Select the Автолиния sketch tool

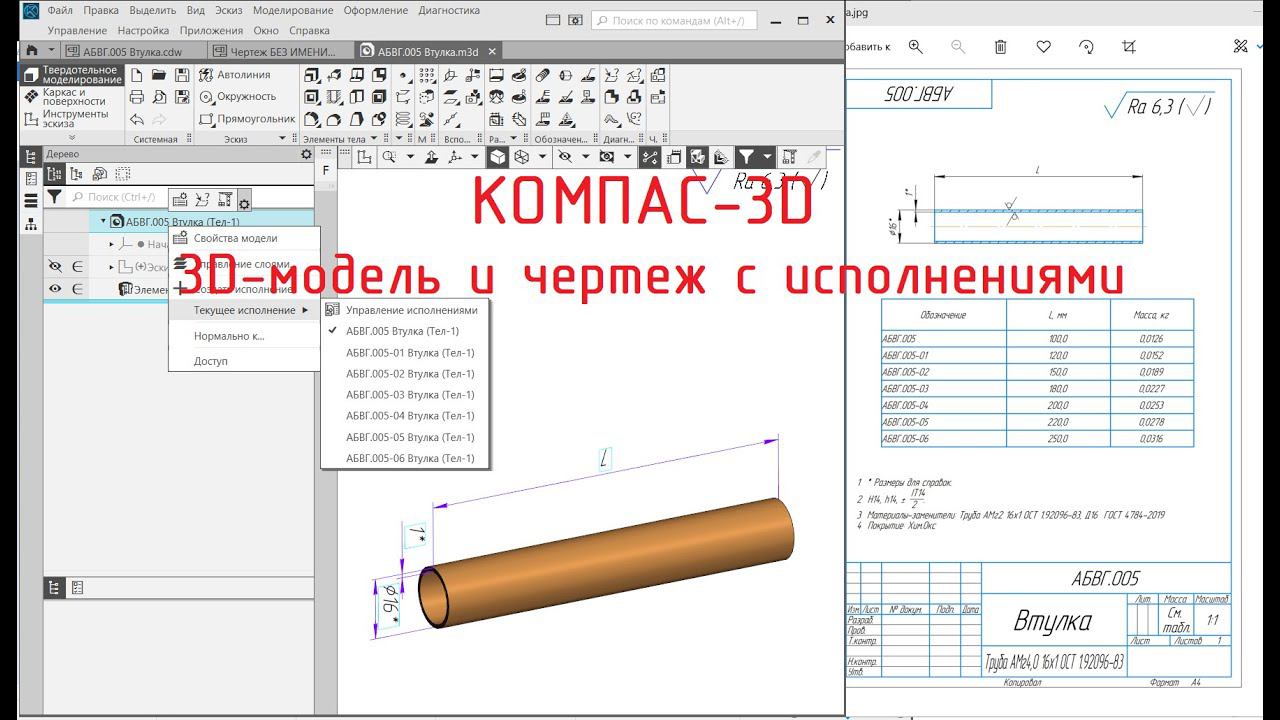(x=235, y=75)
